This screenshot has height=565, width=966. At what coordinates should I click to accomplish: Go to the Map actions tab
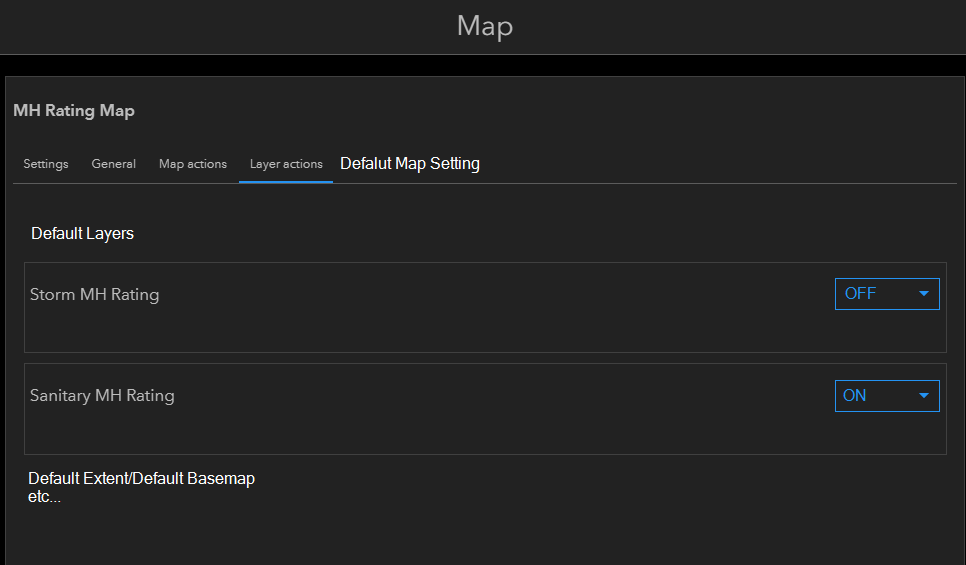coord(193,164)
